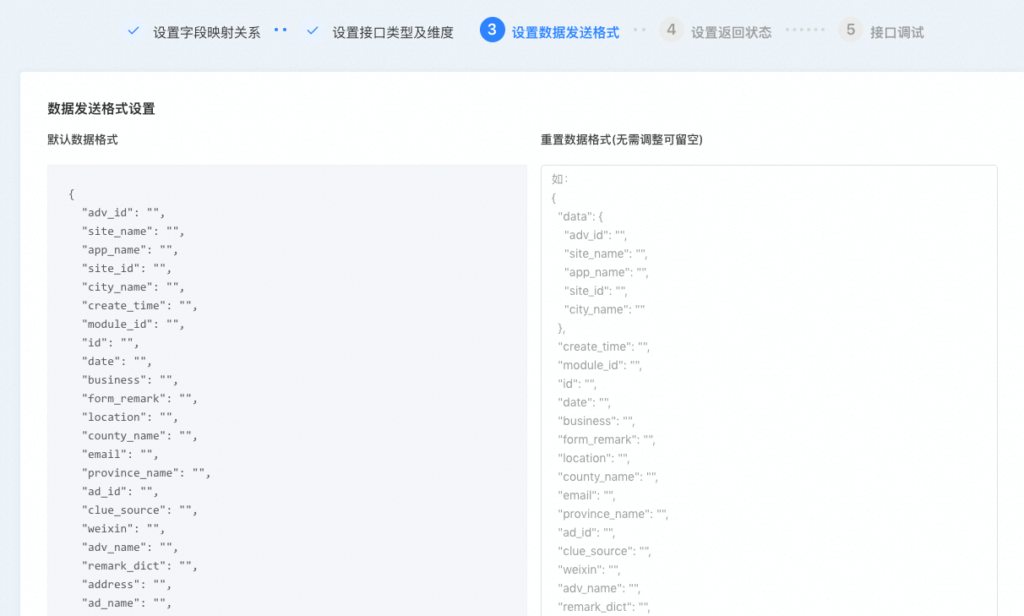Go to 设置字段映射关系 step label
The width and height of the screenshot is (1024, 616).
pos(206,32)
